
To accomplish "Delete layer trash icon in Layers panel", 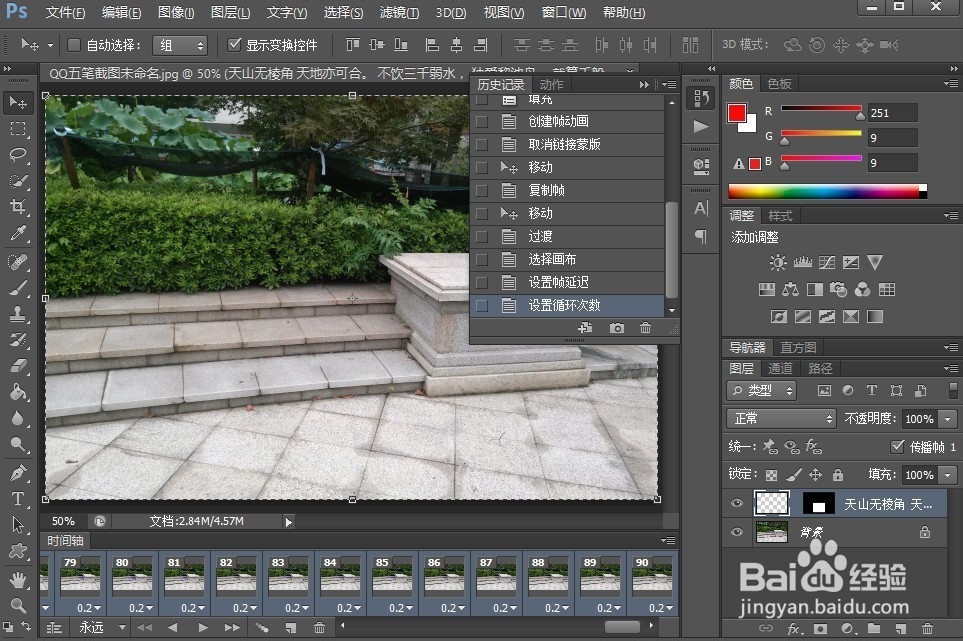I will coord(927,629).
